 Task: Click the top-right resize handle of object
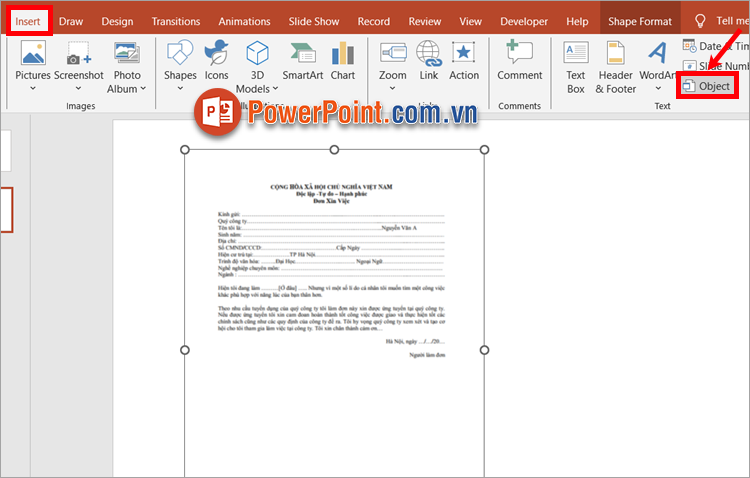coord(484,150)
